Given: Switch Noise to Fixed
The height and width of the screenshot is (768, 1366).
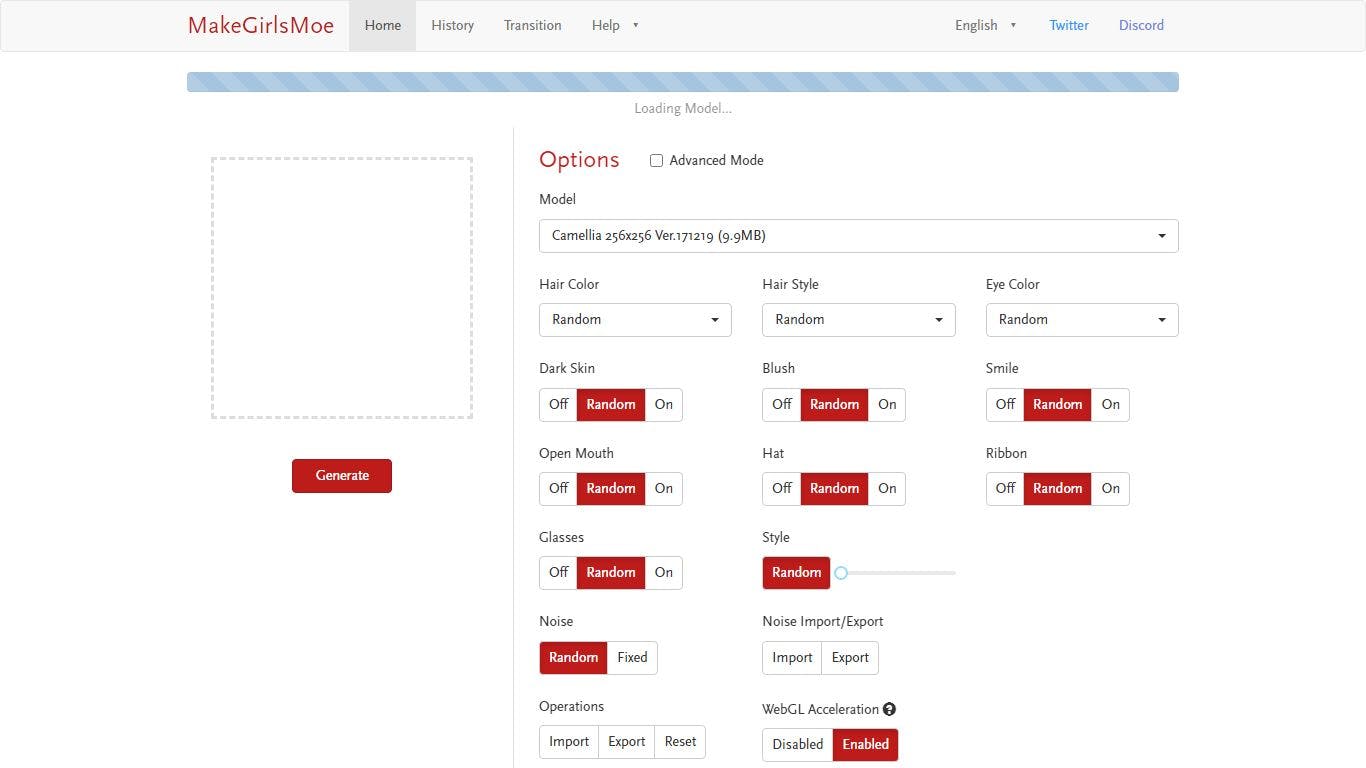Looking at the screenshot, I should (632, 657).
